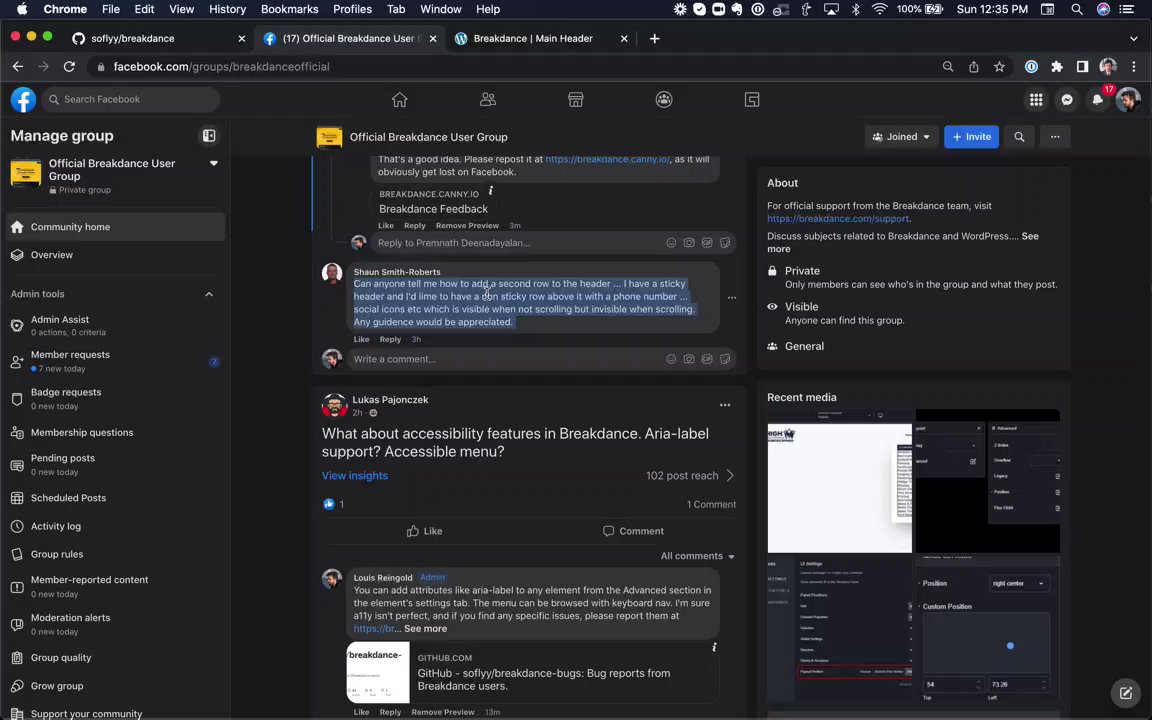
Task: Open the Facebook apps menu grid
Action: click(x=1036, y=99)
